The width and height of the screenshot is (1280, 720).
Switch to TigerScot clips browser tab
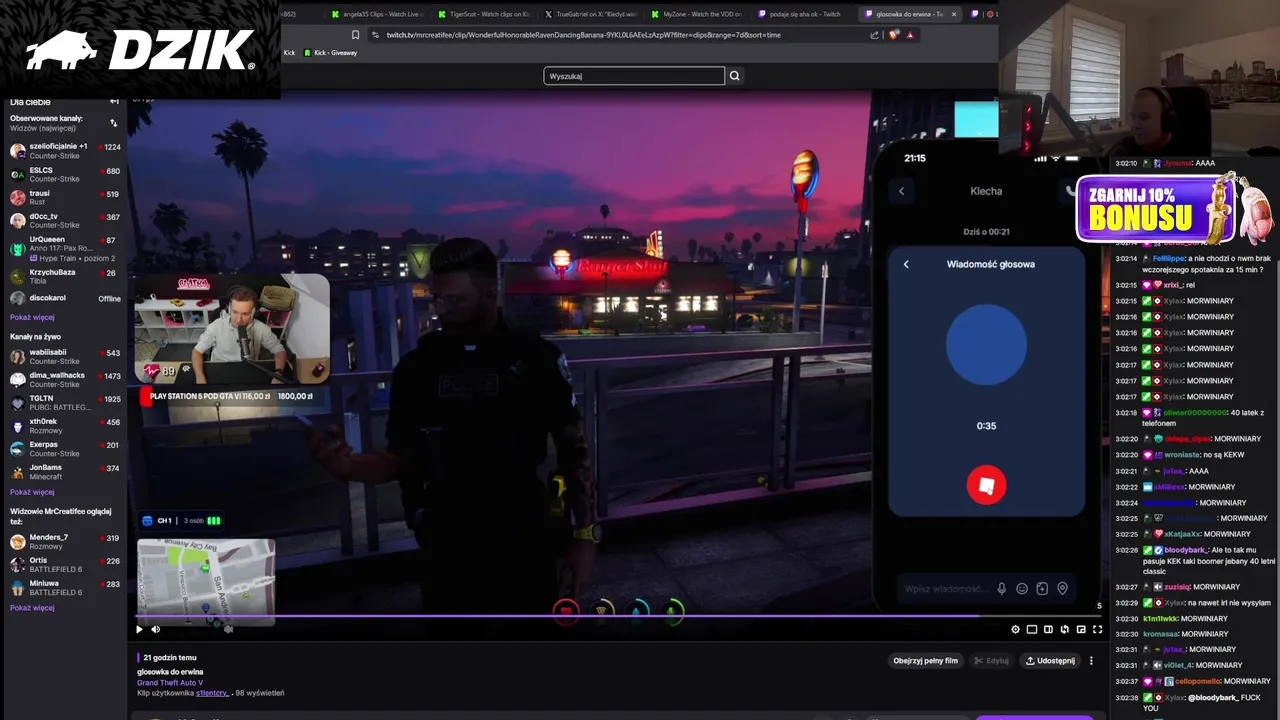tap(484, 14)
